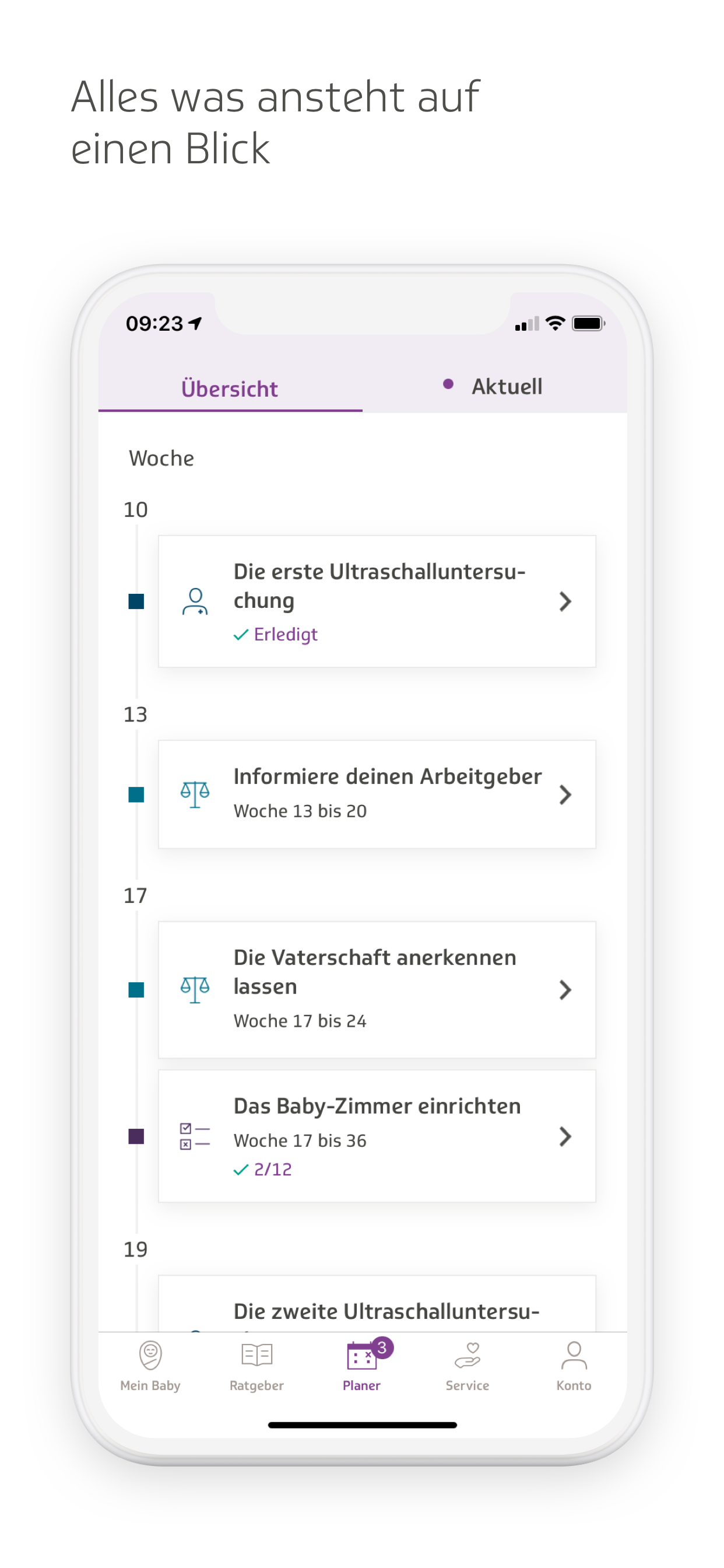Viewport: 724px width, 1568px height.
Task: Click the purple timeline marker for Baby-Zimmer
Action: click(136, 1136)
